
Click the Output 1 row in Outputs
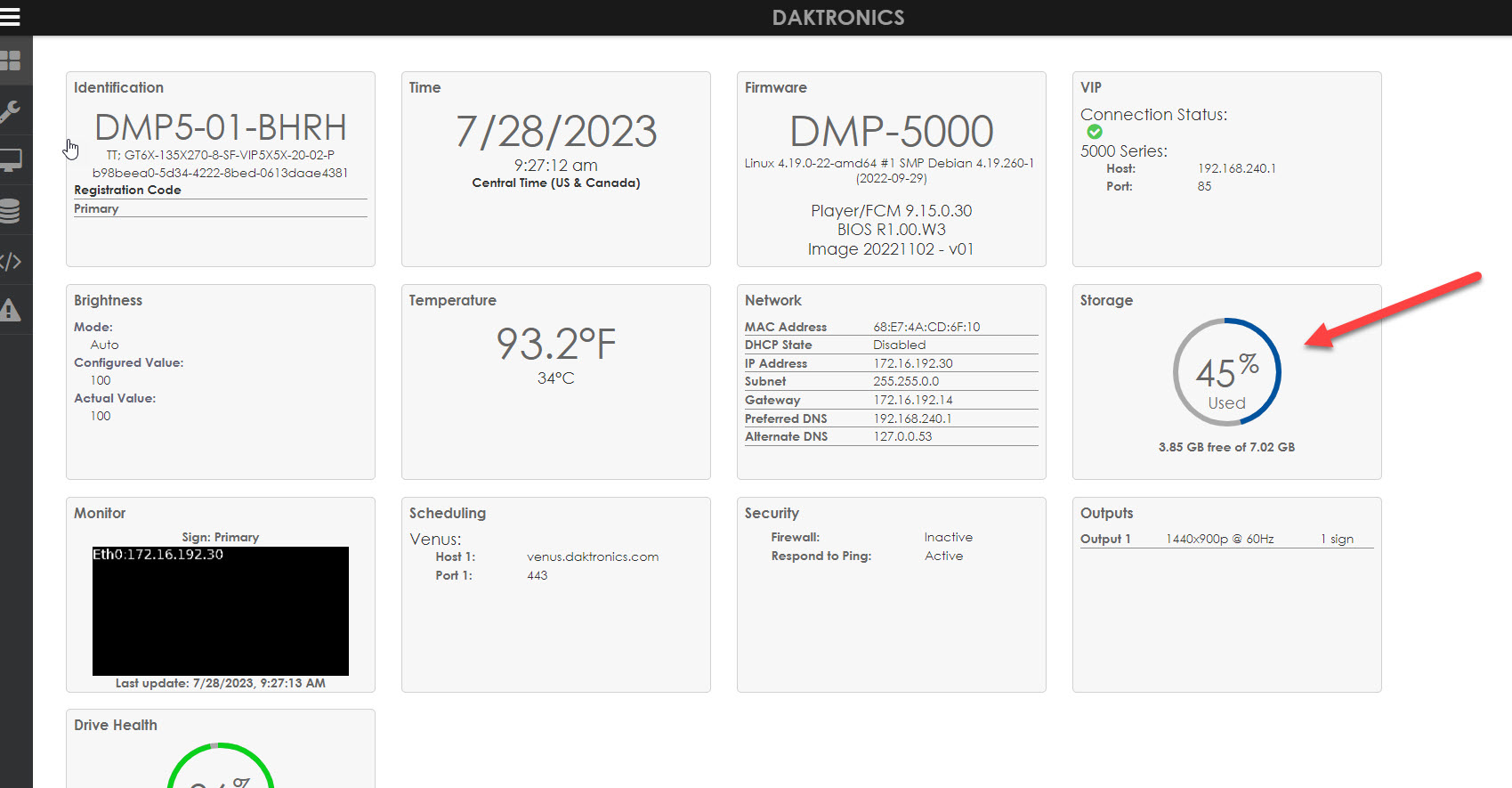pyautogui.click(x=1225, y=539)
